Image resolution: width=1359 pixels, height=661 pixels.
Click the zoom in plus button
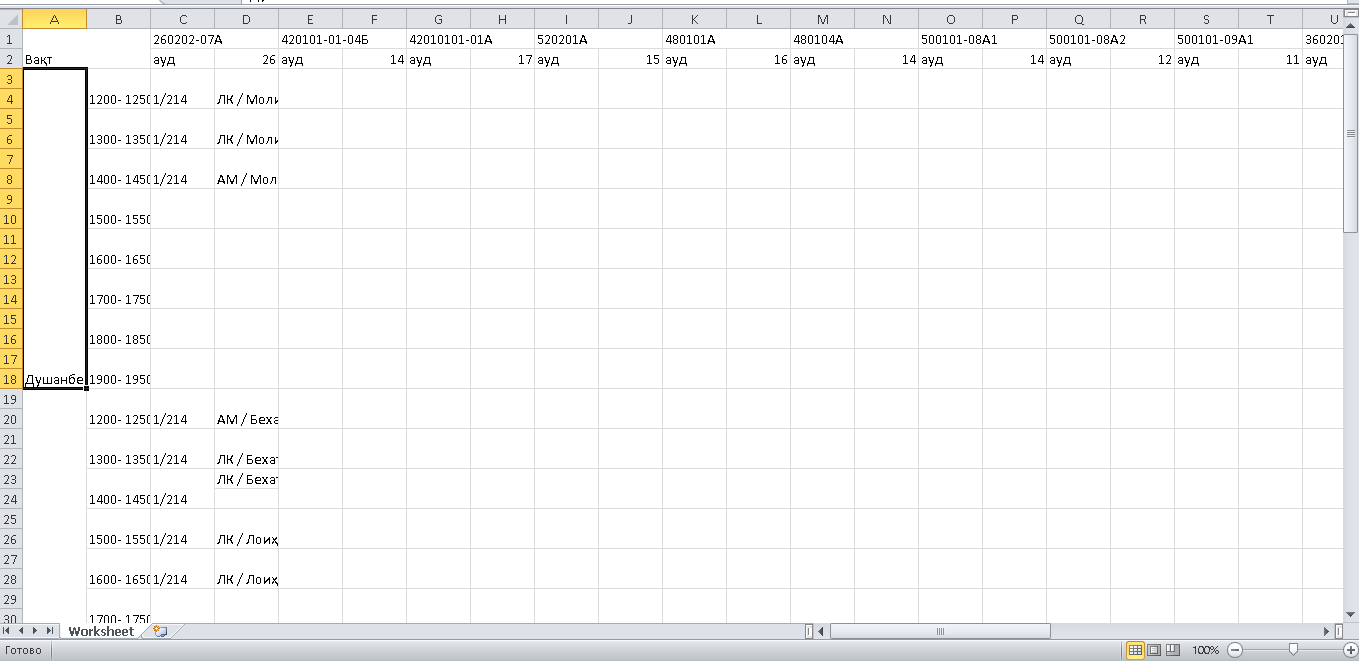click(1349, 650)
